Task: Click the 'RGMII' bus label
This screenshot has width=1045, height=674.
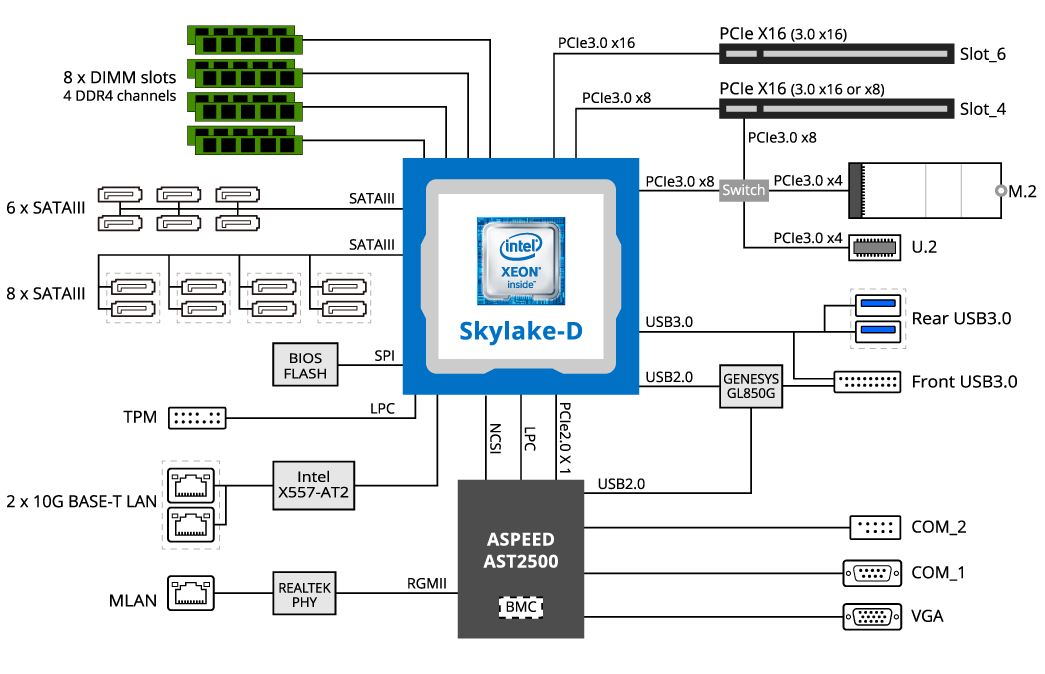Action: point(427,583)
